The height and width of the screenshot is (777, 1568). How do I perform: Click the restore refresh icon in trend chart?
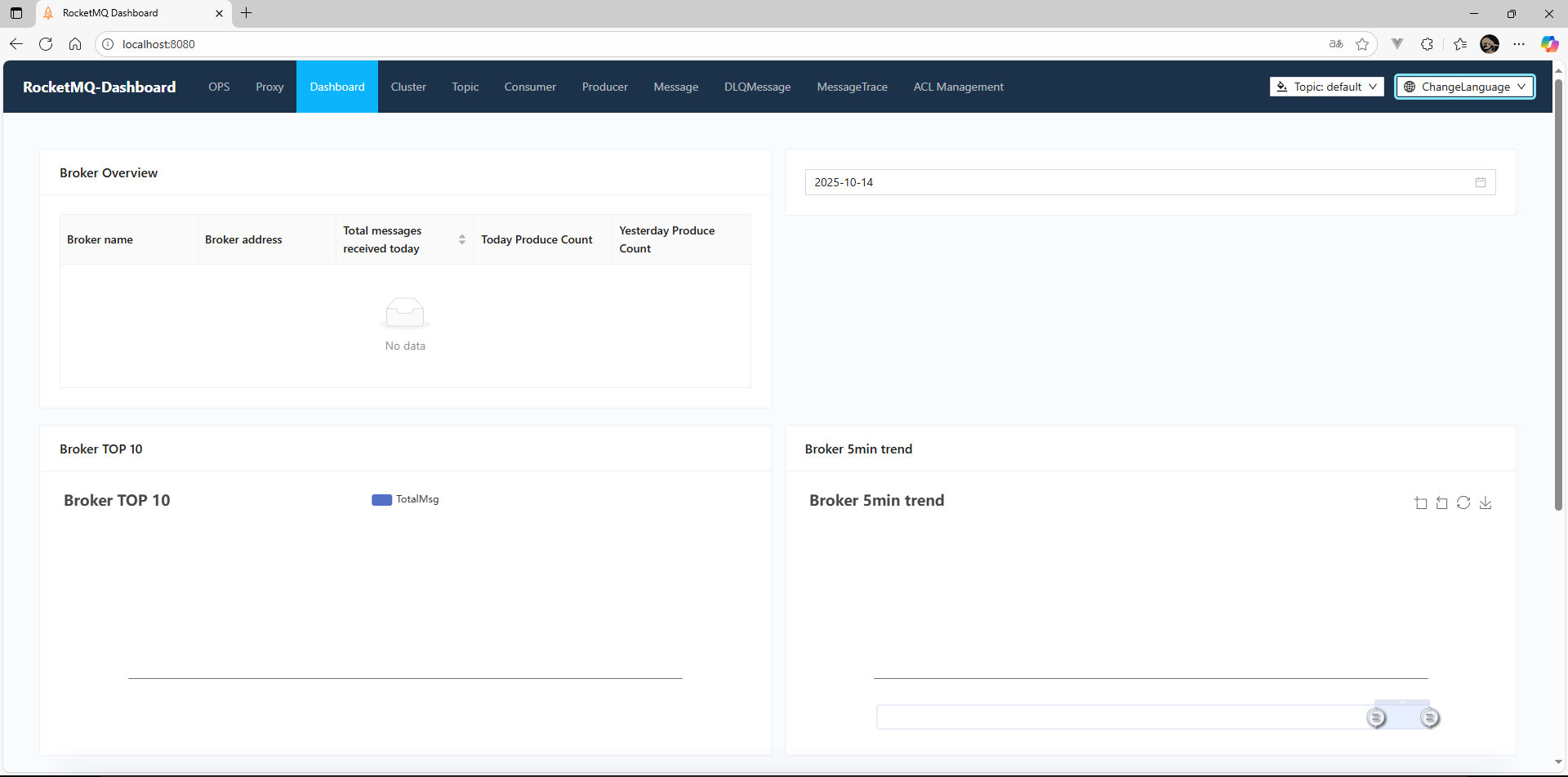1463,503
